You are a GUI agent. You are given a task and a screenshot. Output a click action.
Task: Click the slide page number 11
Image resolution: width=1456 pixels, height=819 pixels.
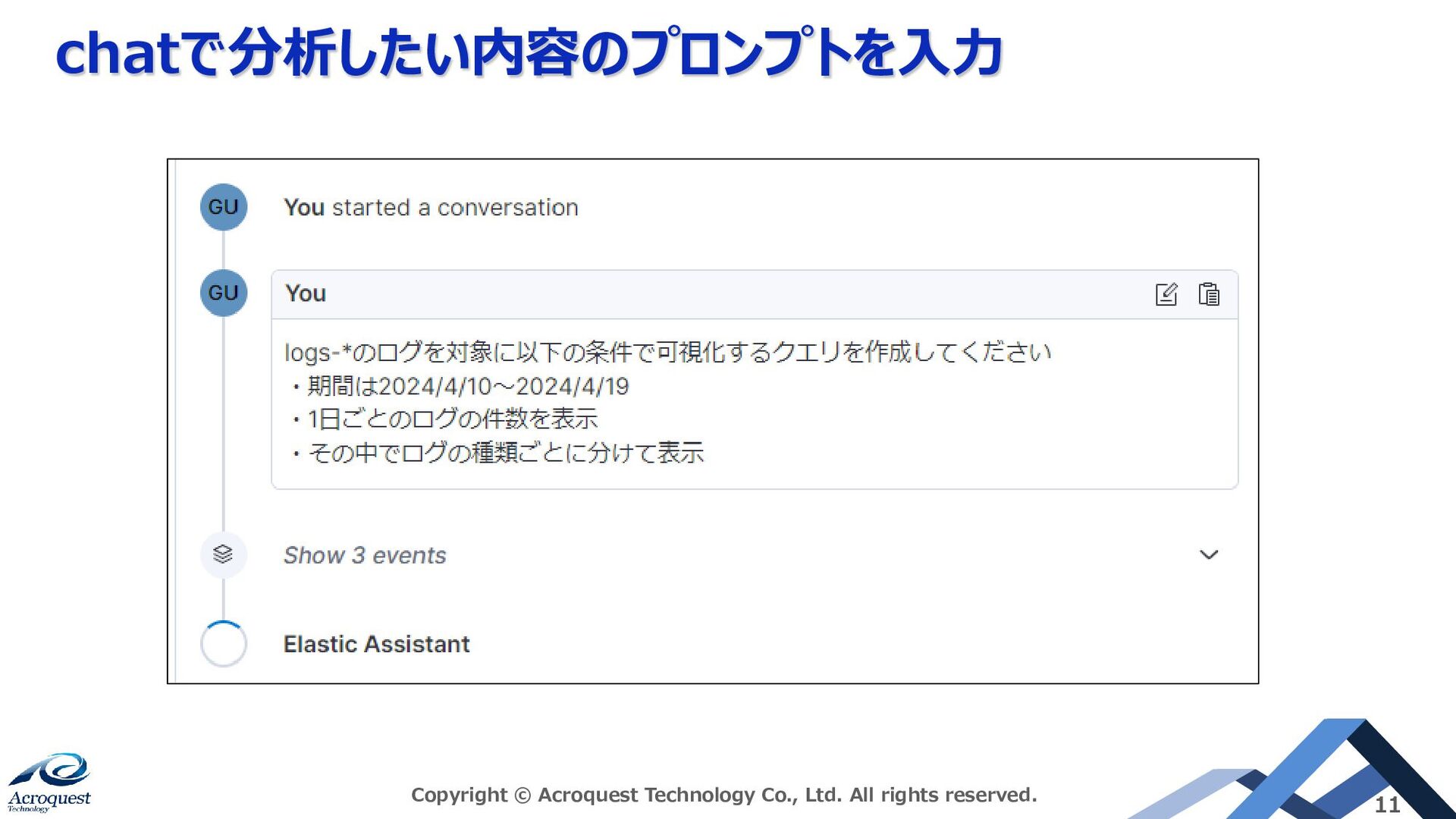(x=1387, y=805)
